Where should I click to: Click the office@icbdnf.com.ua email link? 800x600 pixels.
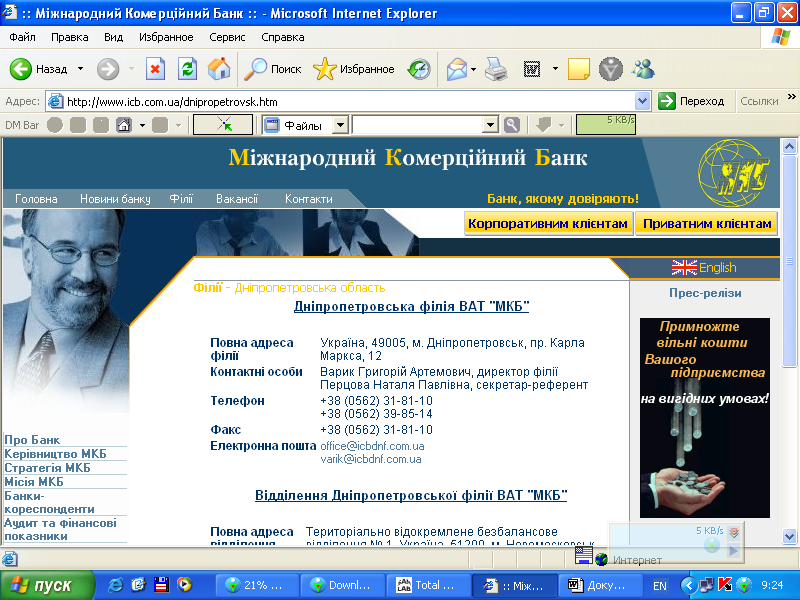pos(372,446)
